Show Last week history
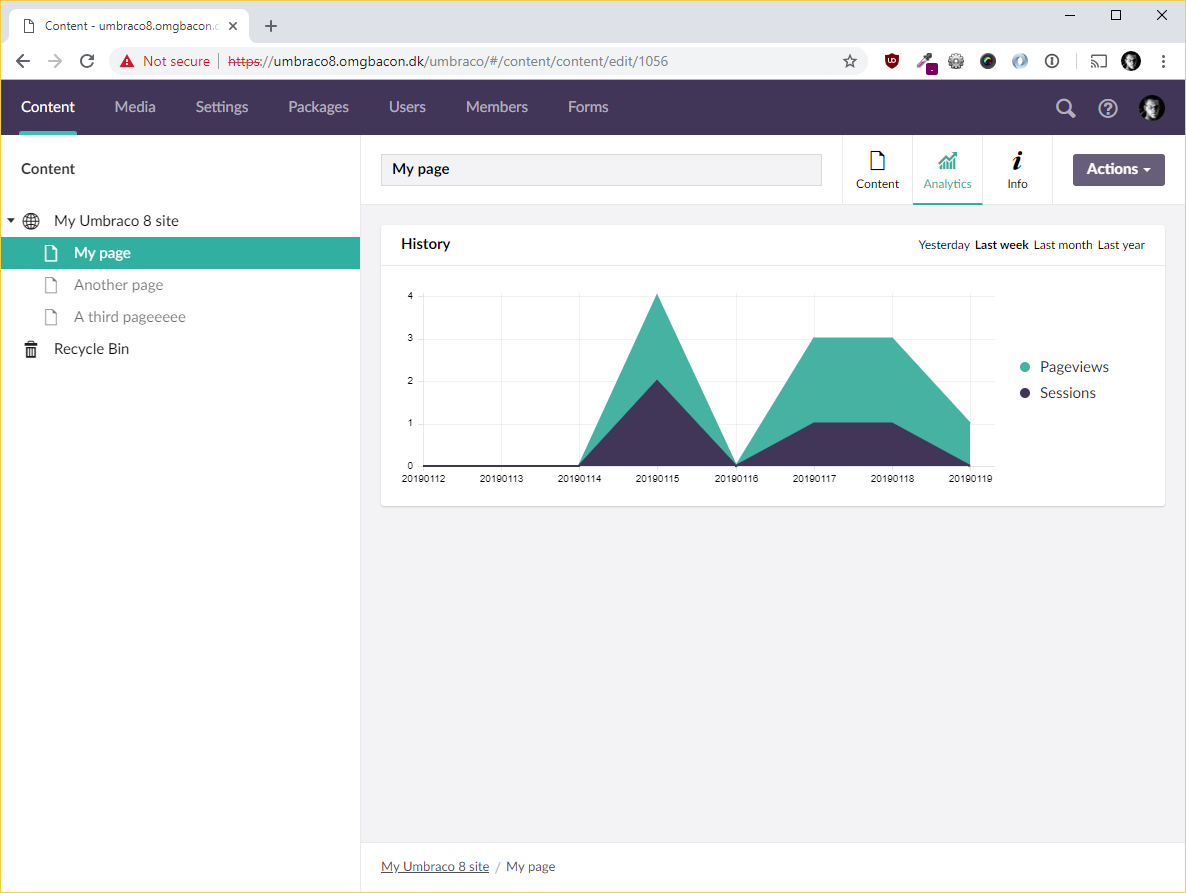 pyautogui.click(x=1001, y=245)
